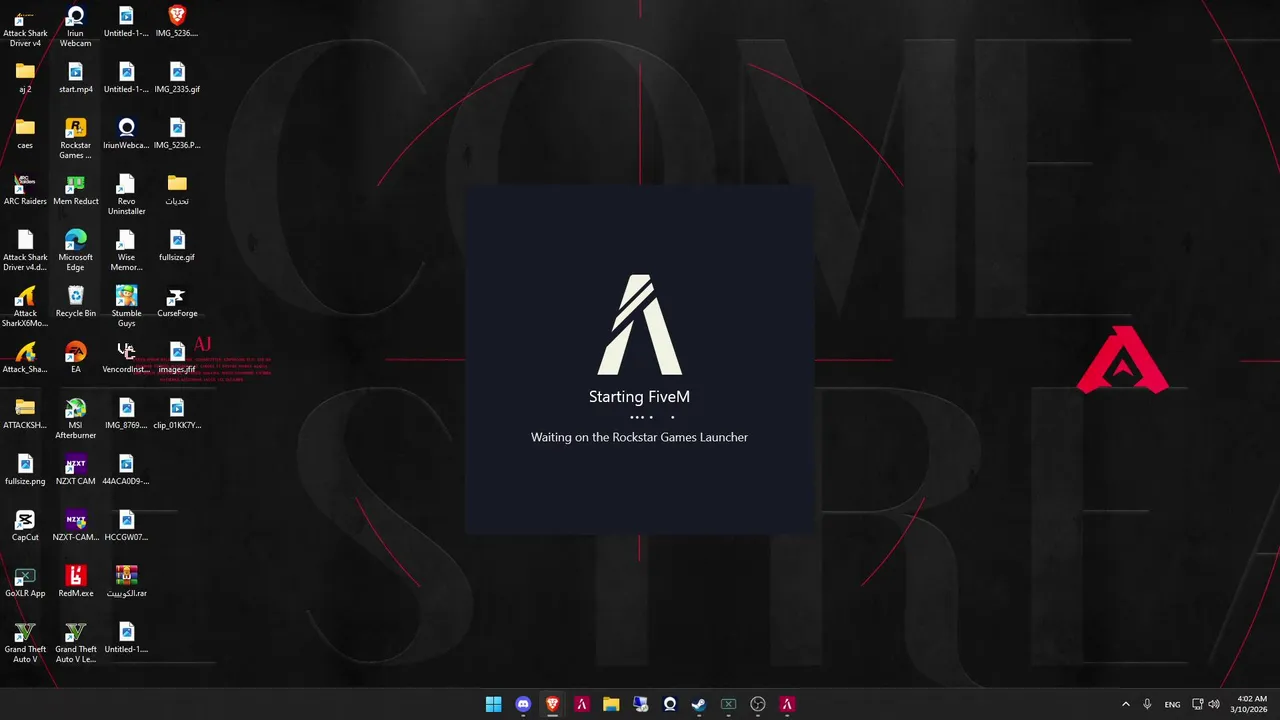Open the Iriun Webcam taskbar icon
1280x720 pixels.
670,704
